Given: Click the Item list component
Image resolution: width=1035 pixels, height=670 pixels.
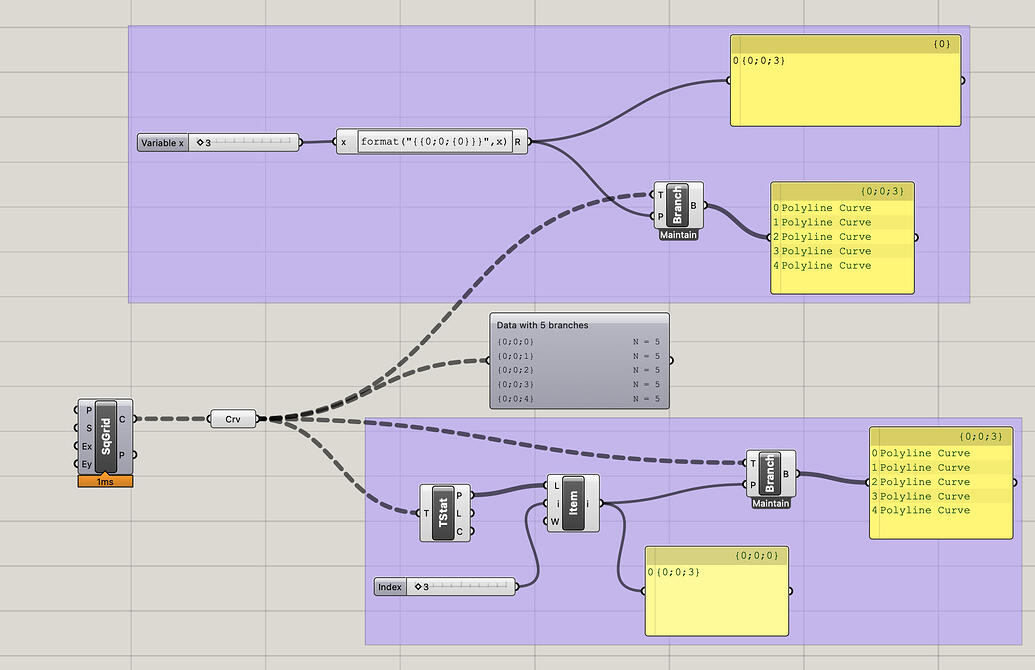Looking at the screenshot, I should 572,503.
